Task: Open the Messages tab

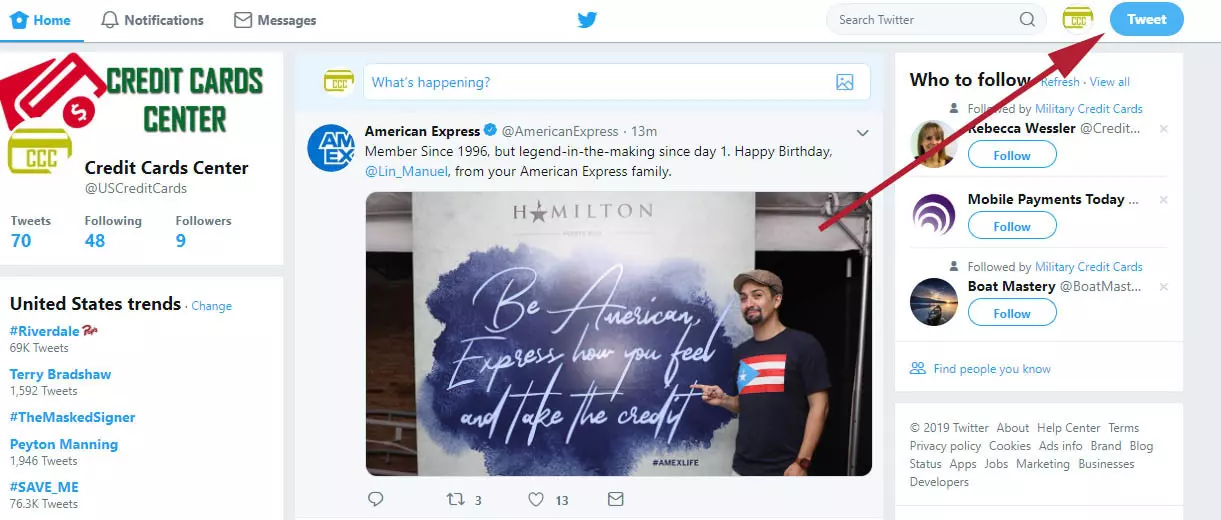Action: point(275,20)
